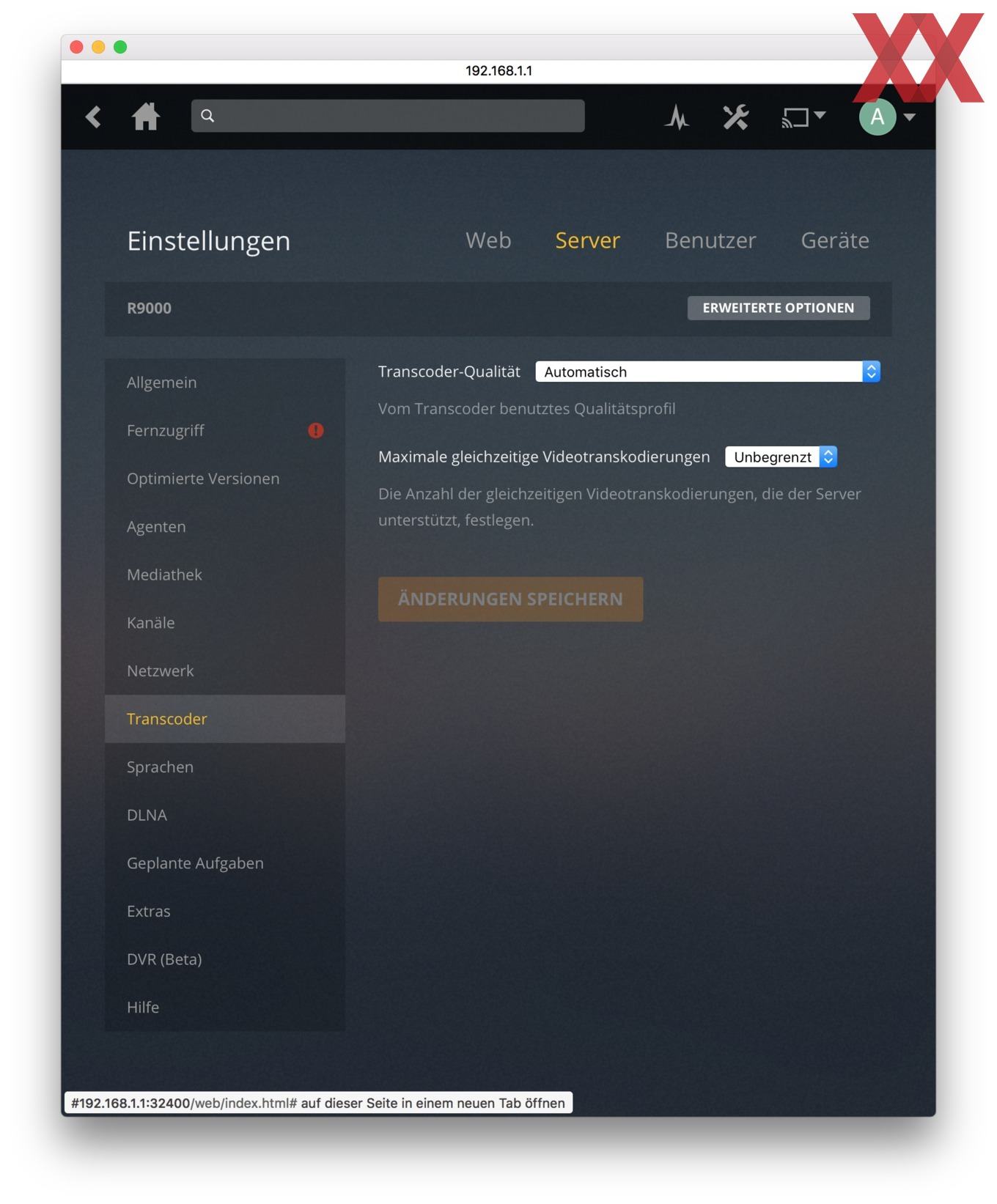Click the R9000 server name
Screen dimensions: 997x1204
(149, 309)
